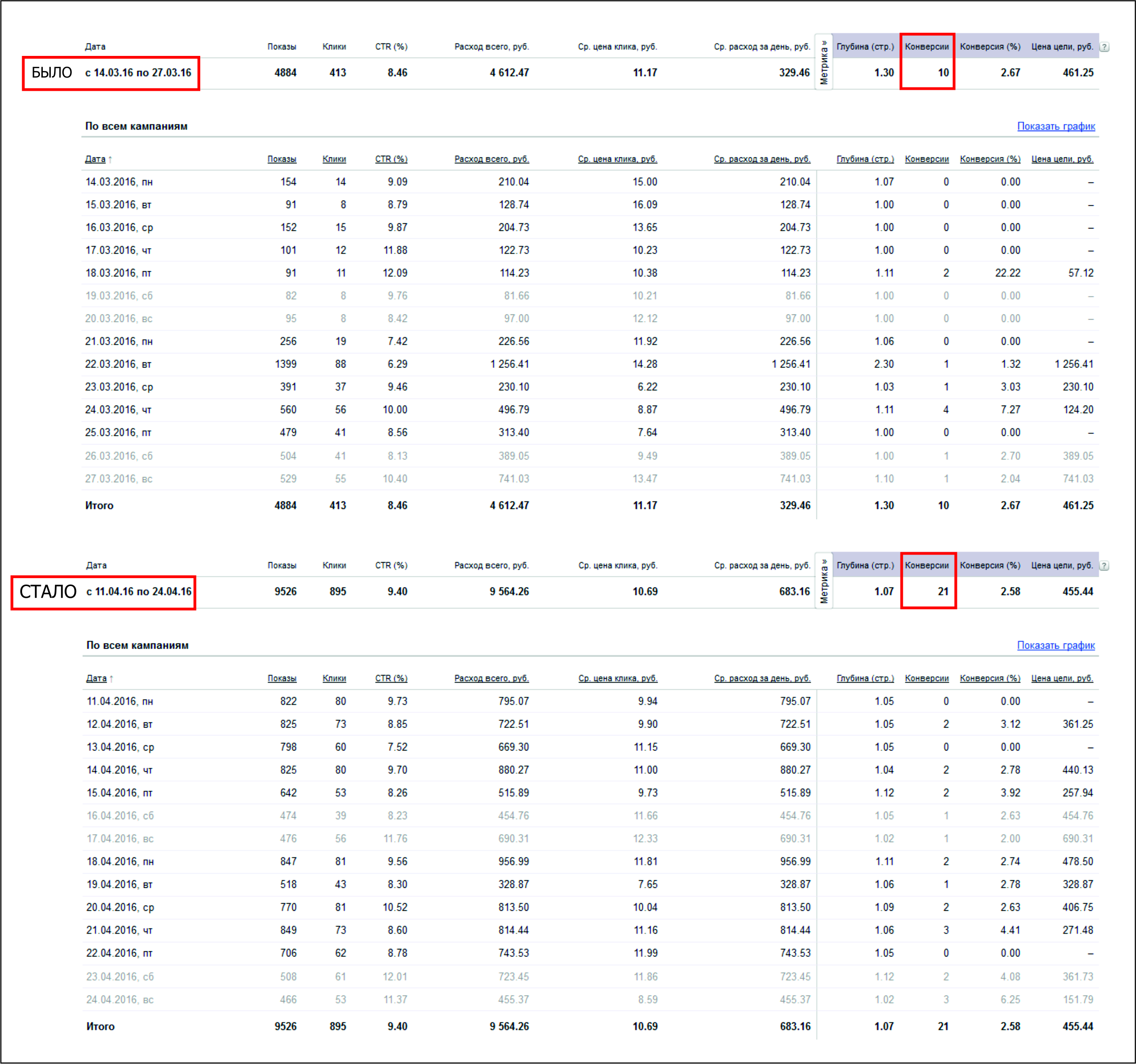1136x1064 pixels.
Task: Select the 21.04.2016 row in second table
Action: [x=590, y=930]
